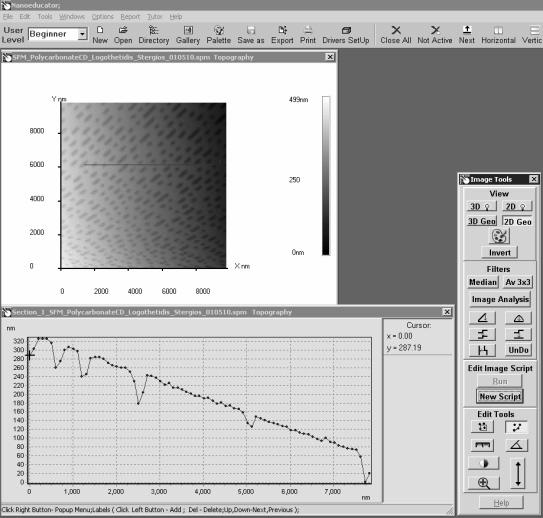Image resolution: width=543 pixels, height=518 pixels.
Task: Click the vertical double-arrow edit tool
Action: (x=518, y=473)
